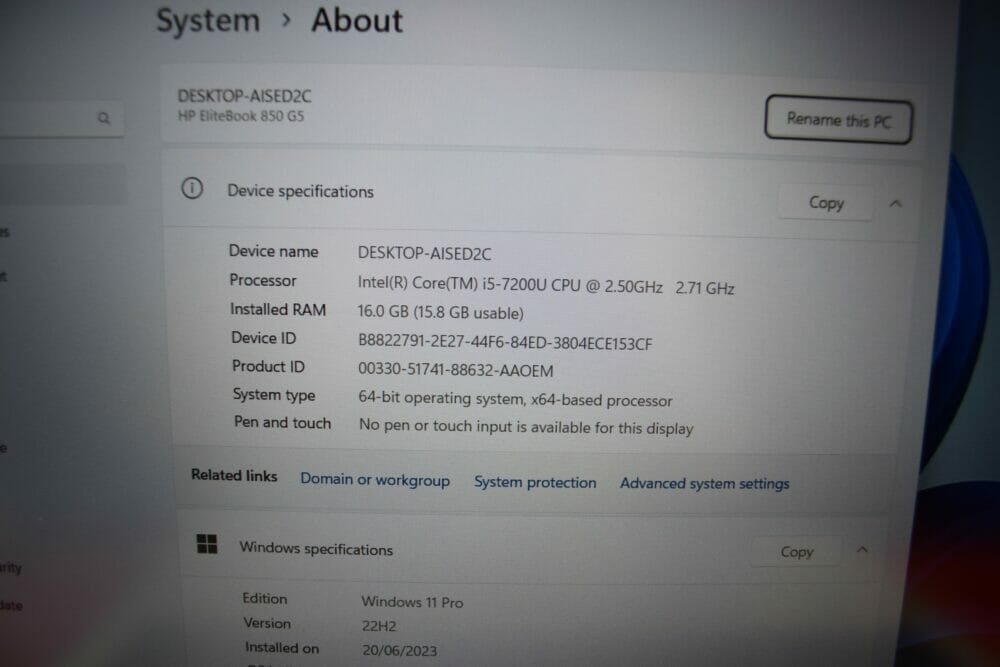Select the Windows 11 Pro edition value

coord(412,602)
